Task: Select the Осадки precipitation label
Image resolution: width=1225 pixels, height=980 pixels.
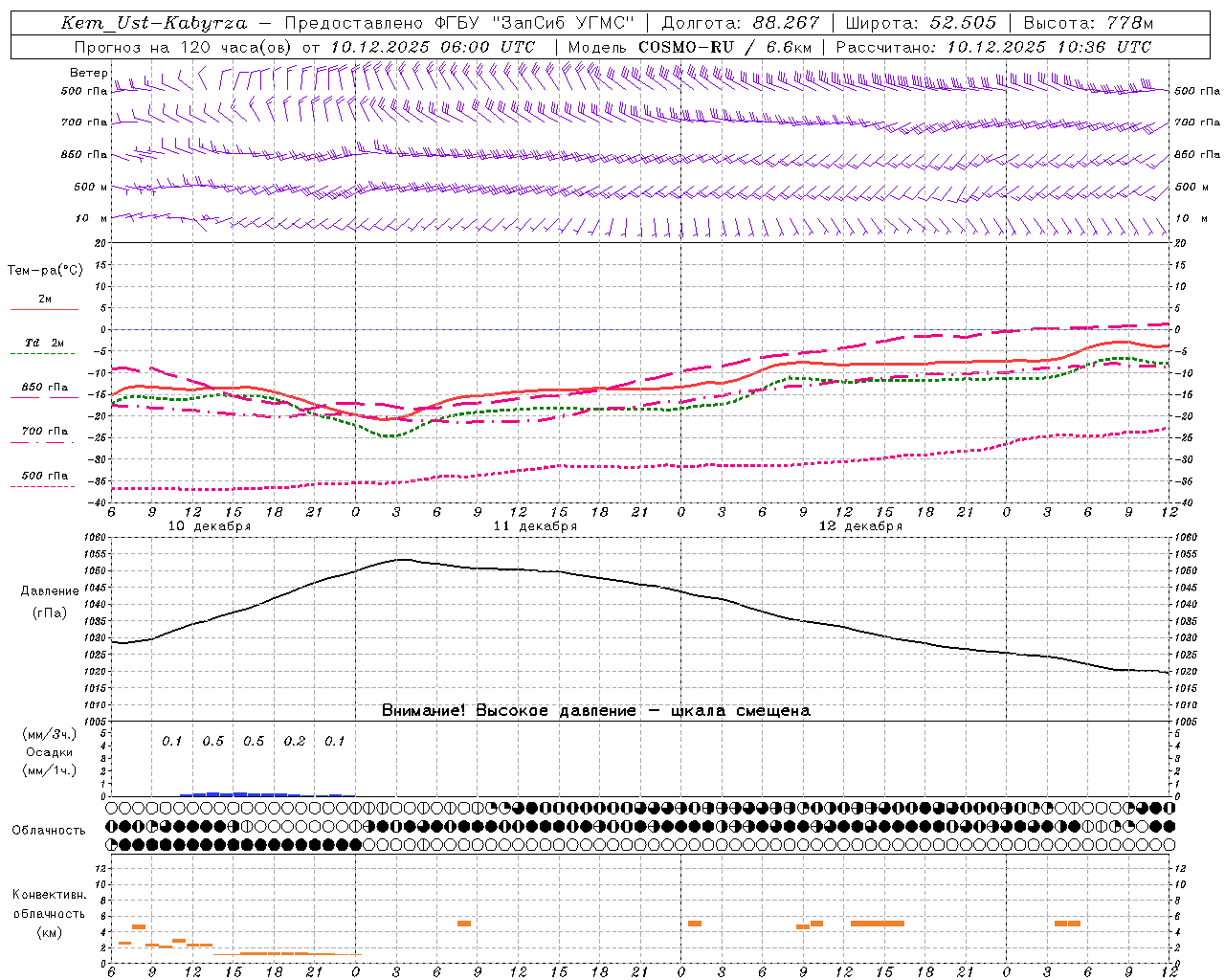Action: [50, 752]
